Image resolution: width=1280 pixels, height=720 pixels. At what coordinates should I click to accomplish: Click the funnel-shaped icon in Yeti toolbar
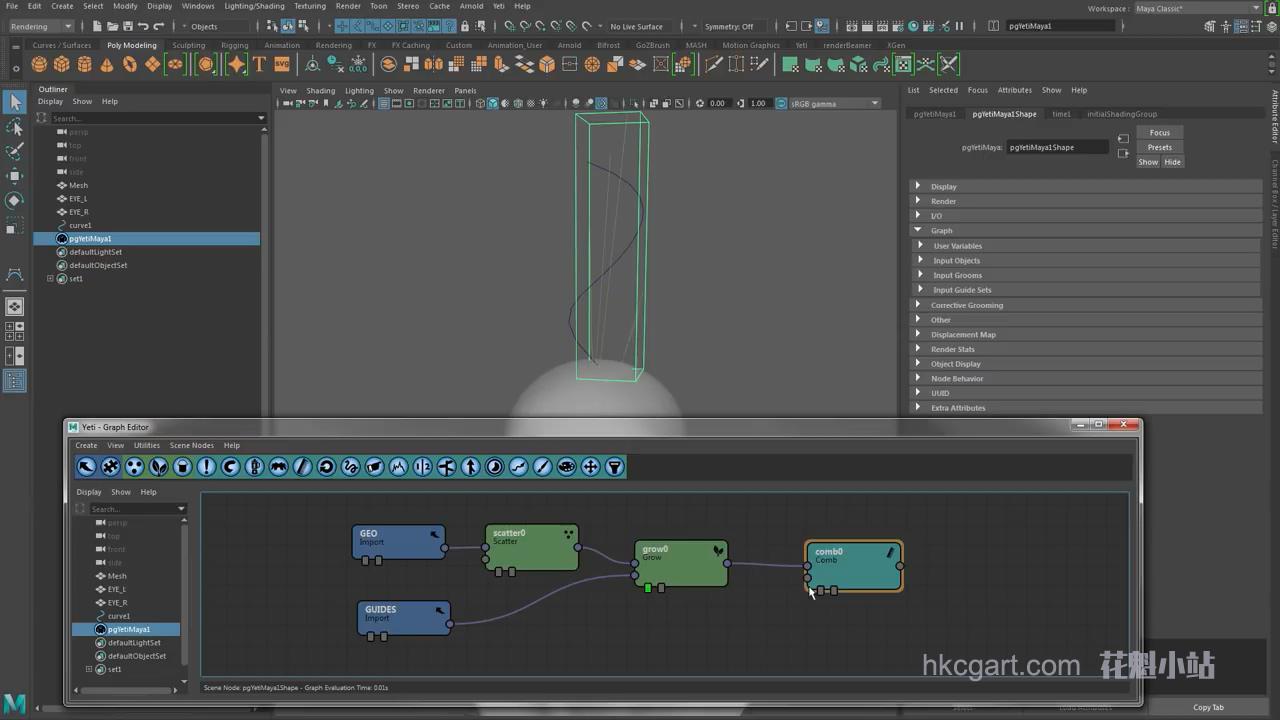coord(614,467)
